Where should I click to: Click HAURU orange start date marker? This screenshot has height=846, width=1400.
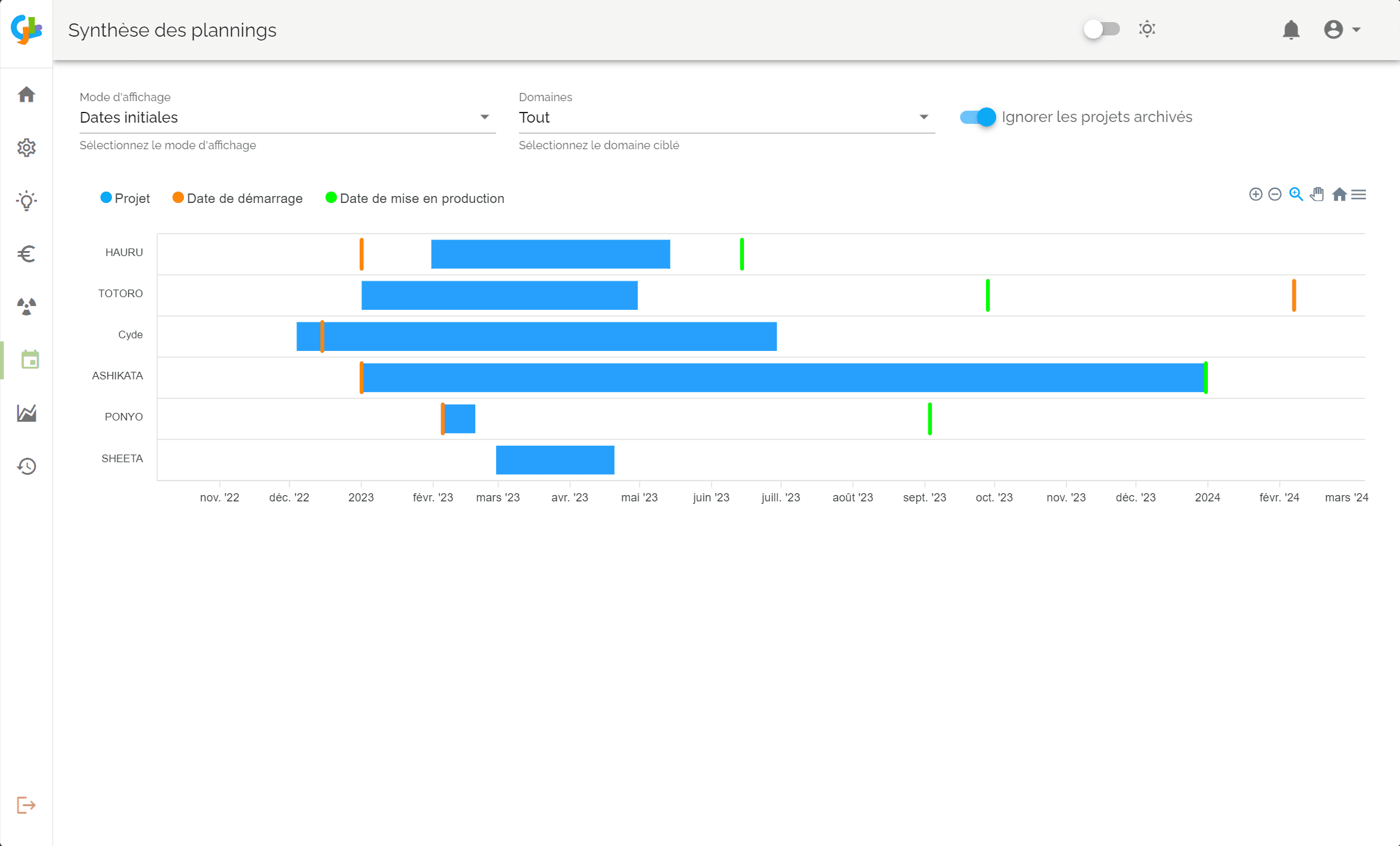tap(362, 254)
